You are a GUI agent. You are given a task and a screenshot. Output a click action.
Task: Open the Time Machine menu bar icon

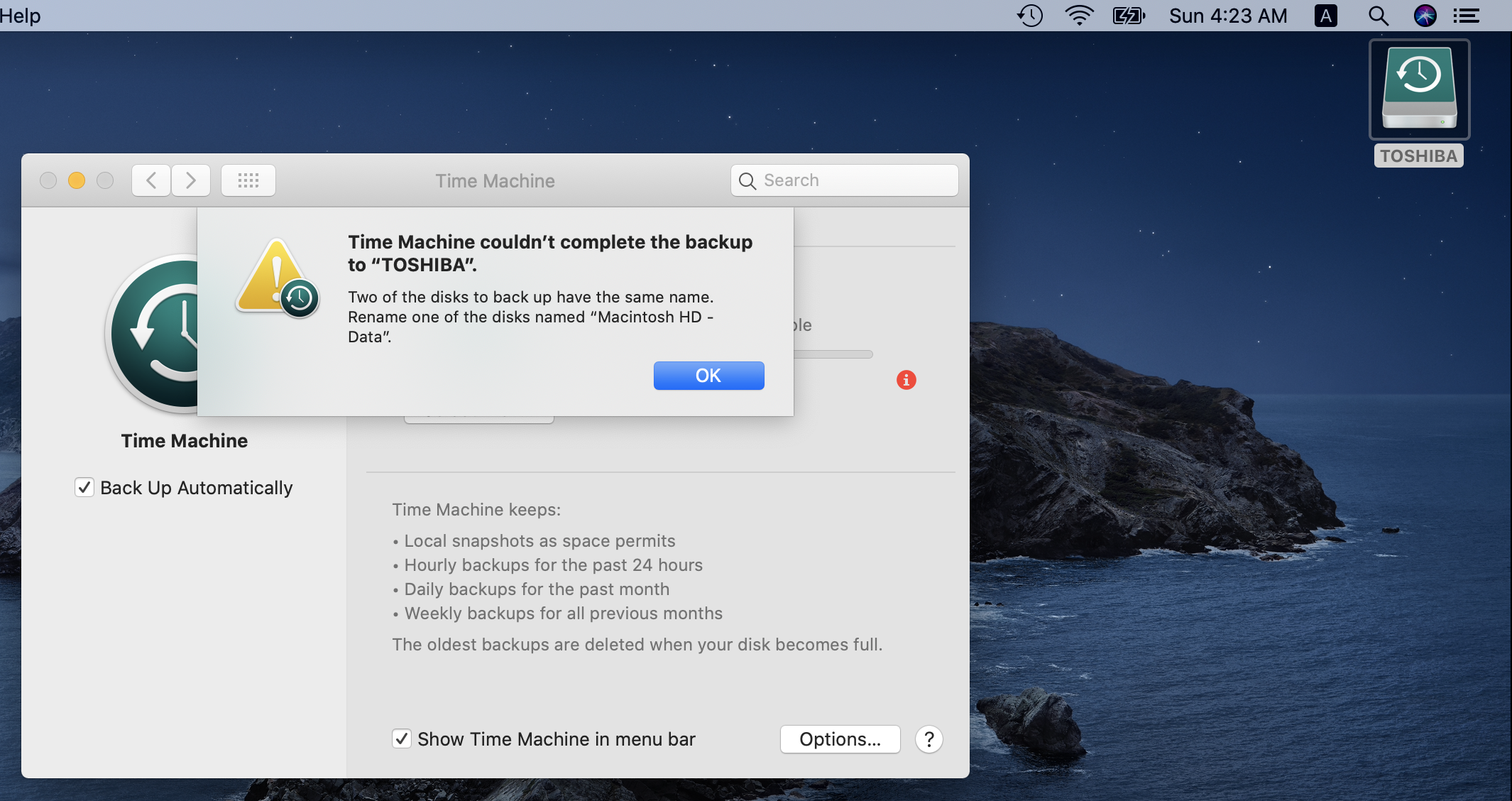[x=1029, y=16]
